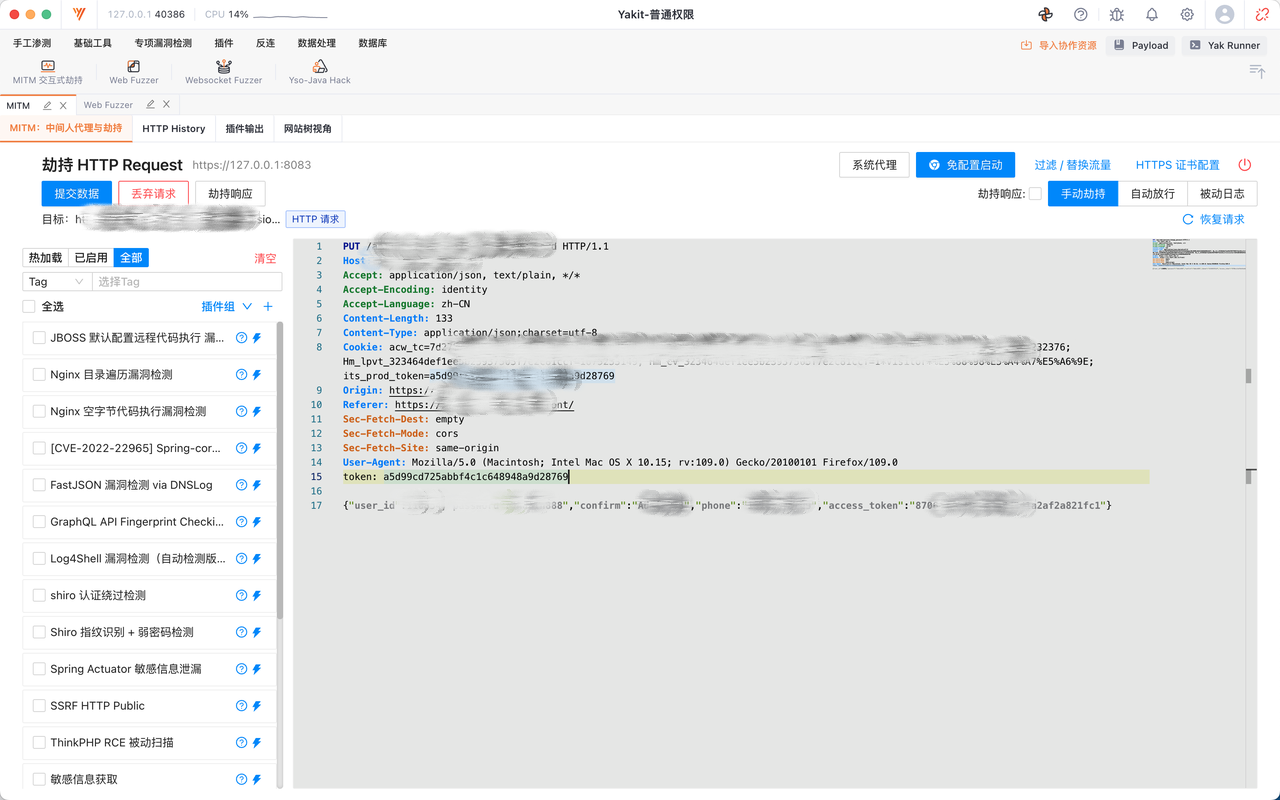Select 自动放行 mode

(x=1153, y=194)
